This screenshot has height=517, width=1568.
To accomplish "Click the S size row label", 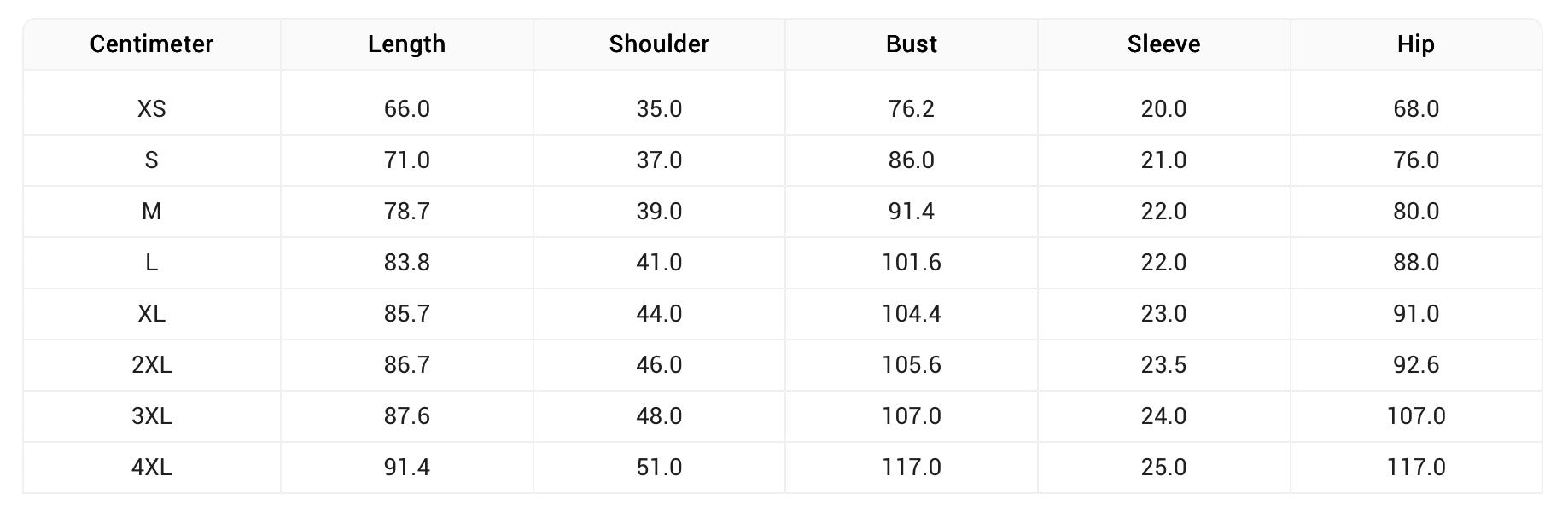I will pos(151,160).
